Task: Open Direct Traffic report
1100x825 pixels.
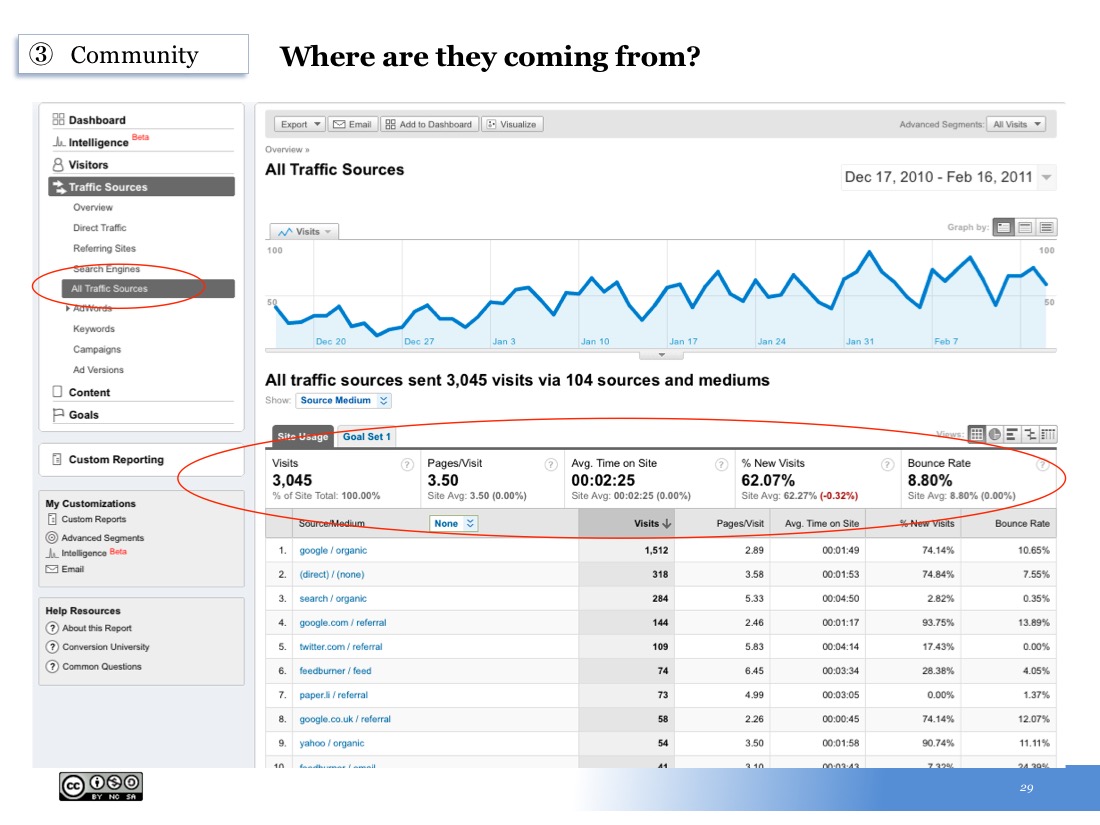Action: pyautogui.click(x=100, y=228)
